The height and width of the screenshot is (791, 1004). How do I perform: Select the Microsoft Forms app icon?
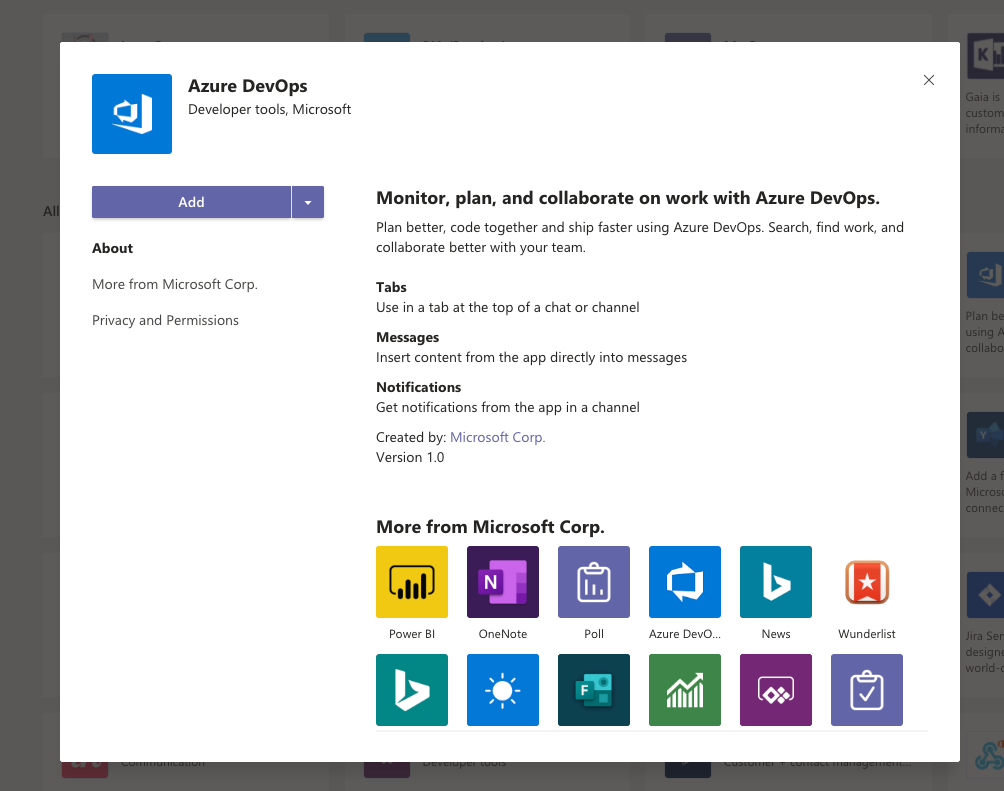click(593, 689)
